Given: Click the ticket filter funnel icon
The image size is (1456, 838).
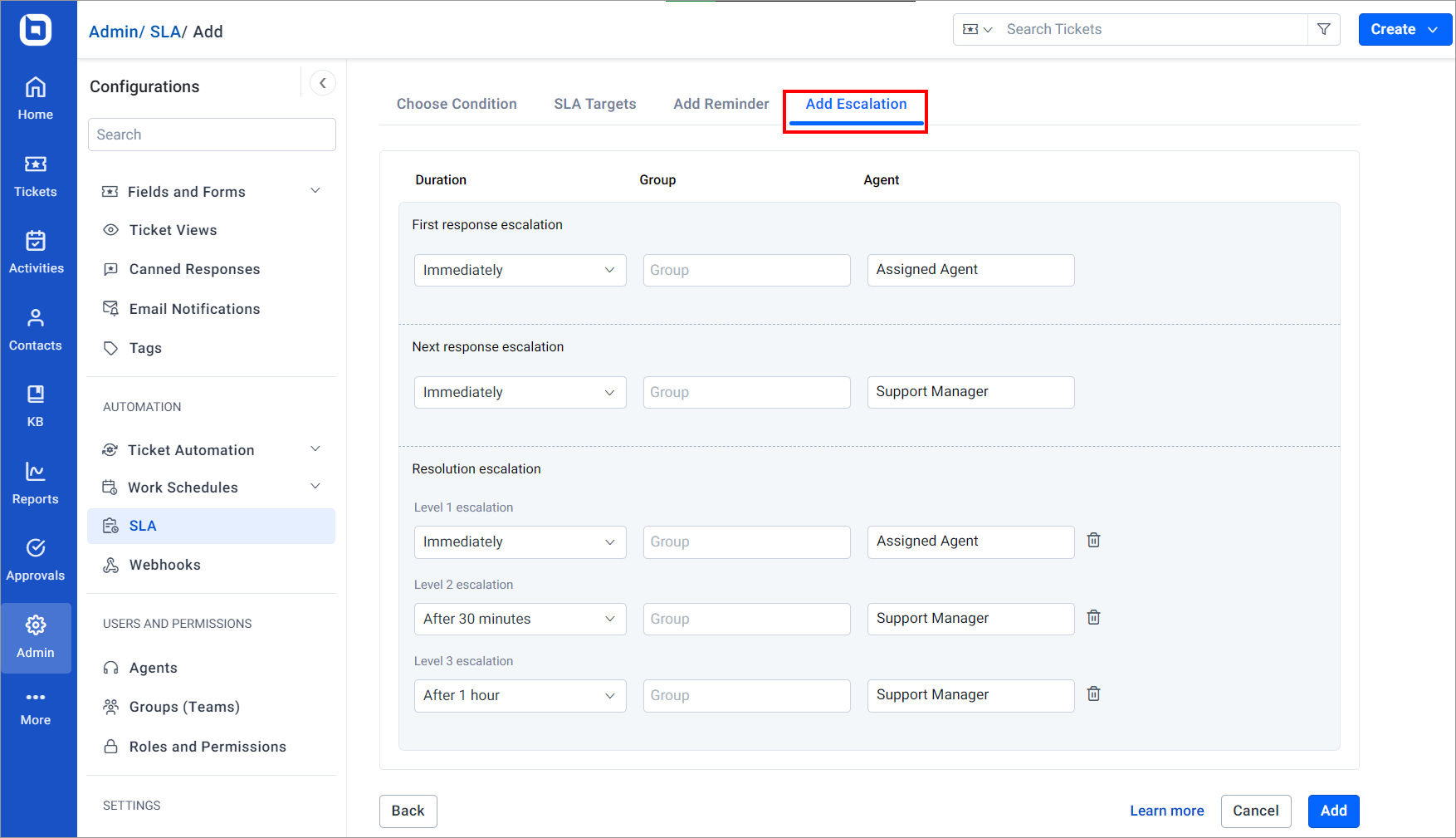Looking at the screenshot, I should [1324, 29].
